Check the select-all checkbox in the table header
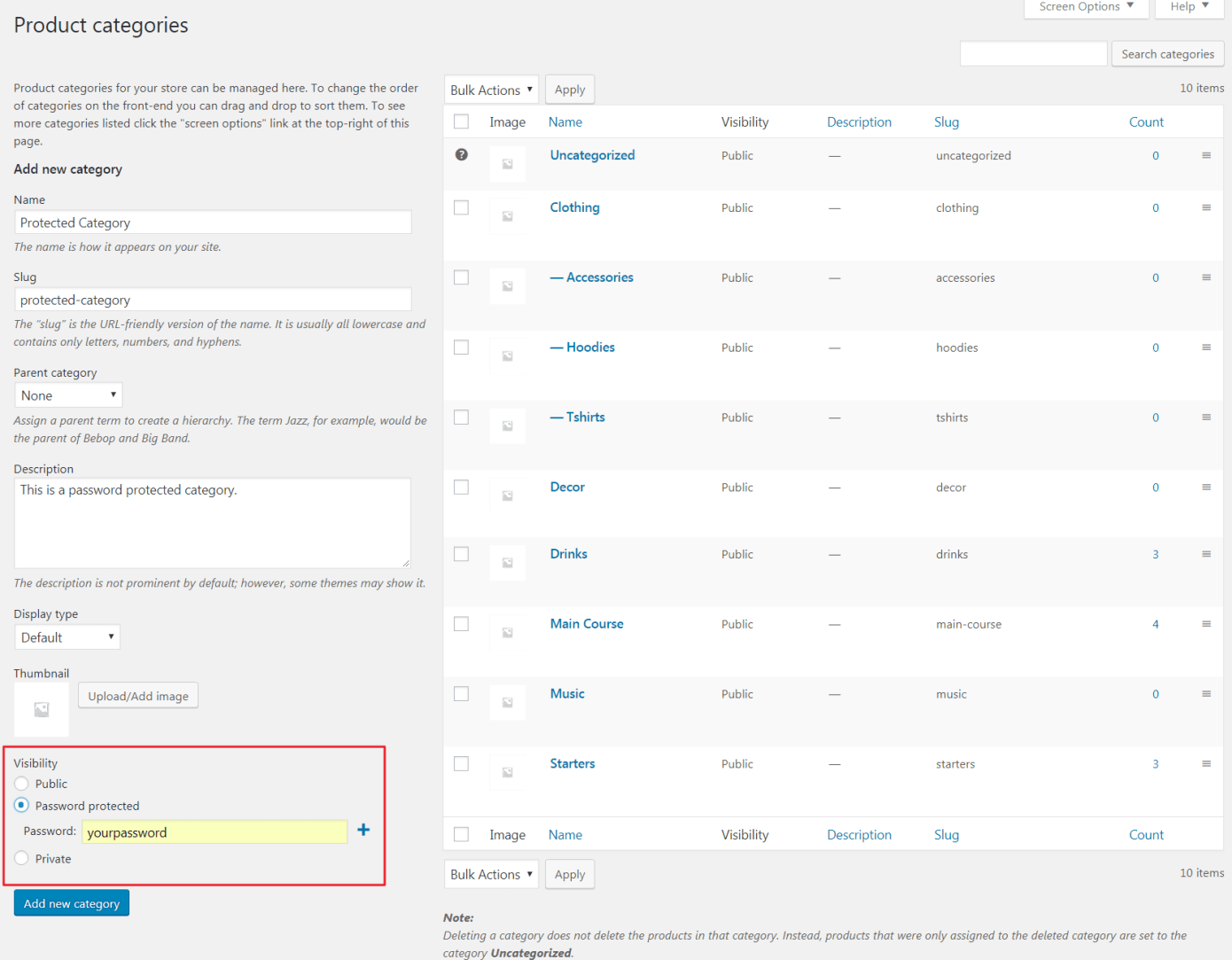Viewport: 1232px width, 960px height. [x=461, y=121]
